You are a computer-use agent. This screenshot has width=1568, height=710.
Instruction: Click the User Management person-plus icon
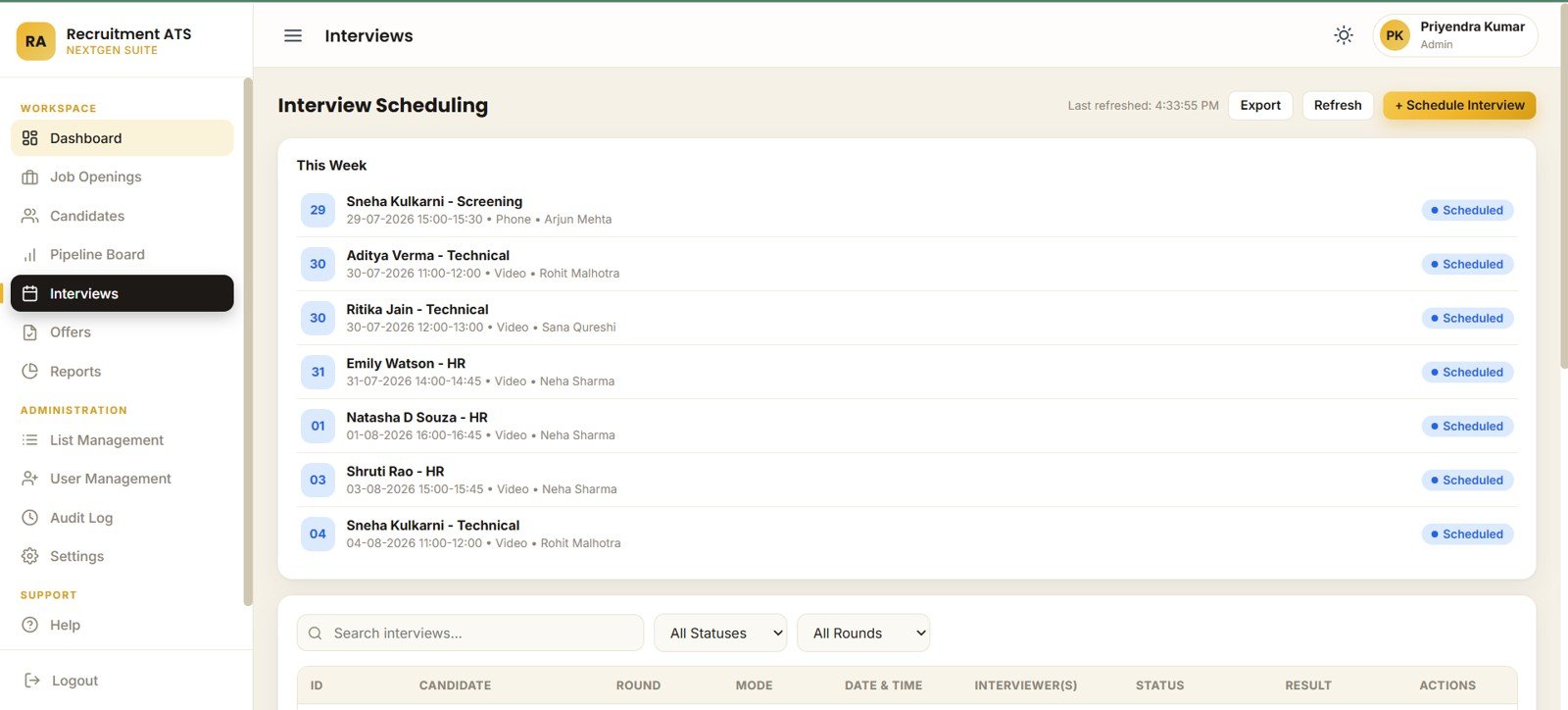[x=30, y=479]
